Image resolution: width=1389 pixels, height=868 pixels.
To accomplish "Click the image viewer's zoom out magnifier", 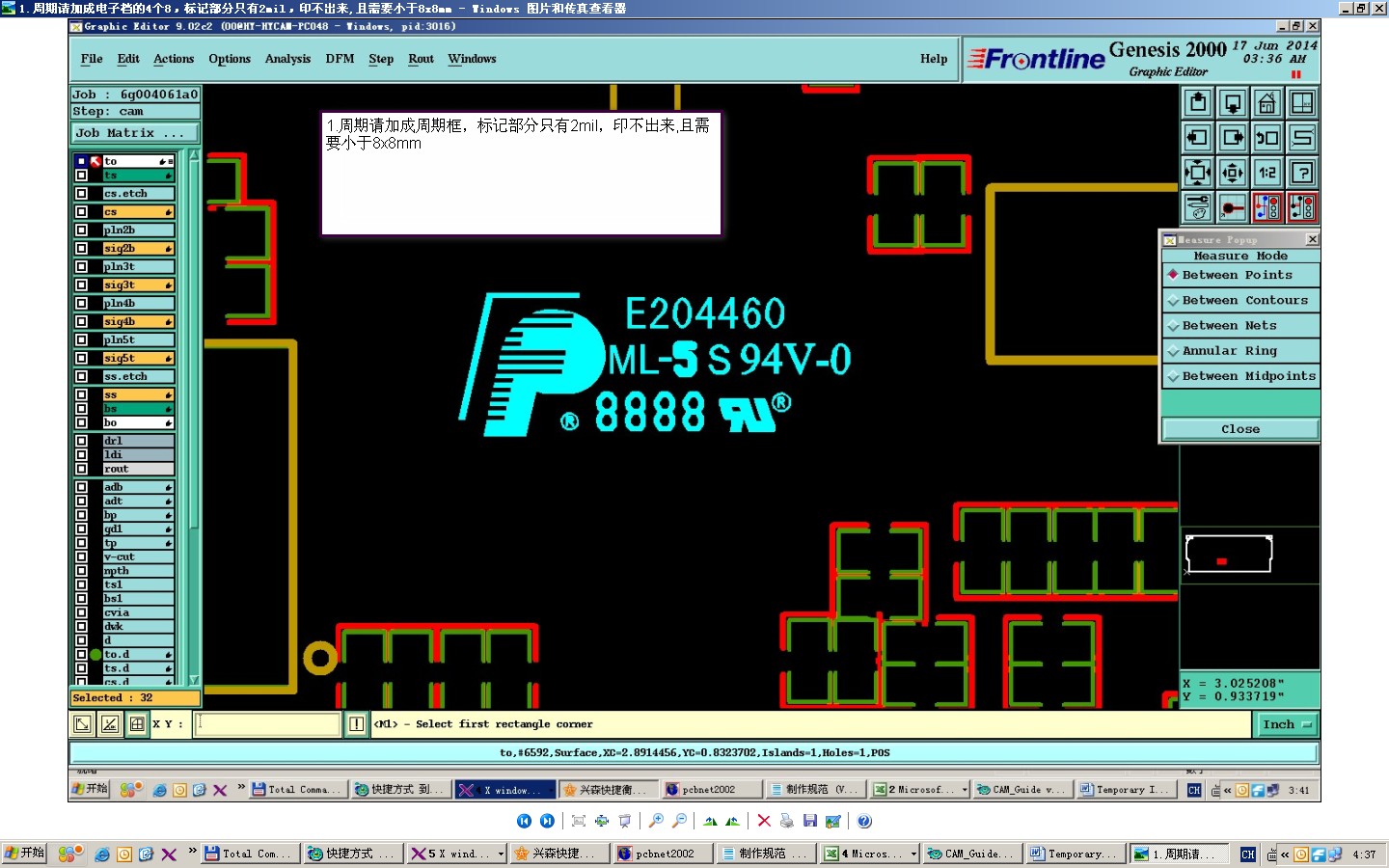I will (679, 821).
